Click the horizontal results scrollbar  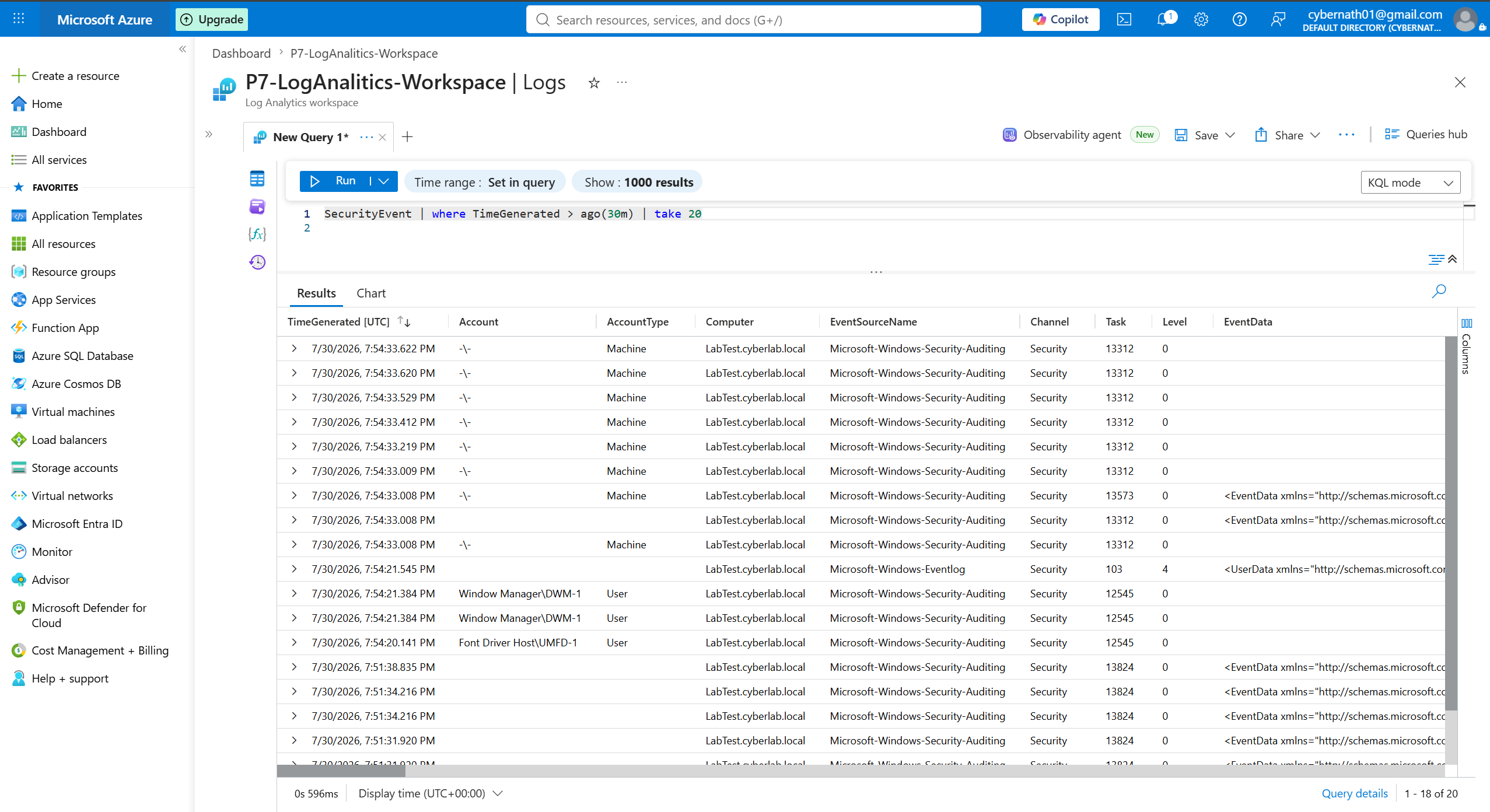[x=341, y=771]
